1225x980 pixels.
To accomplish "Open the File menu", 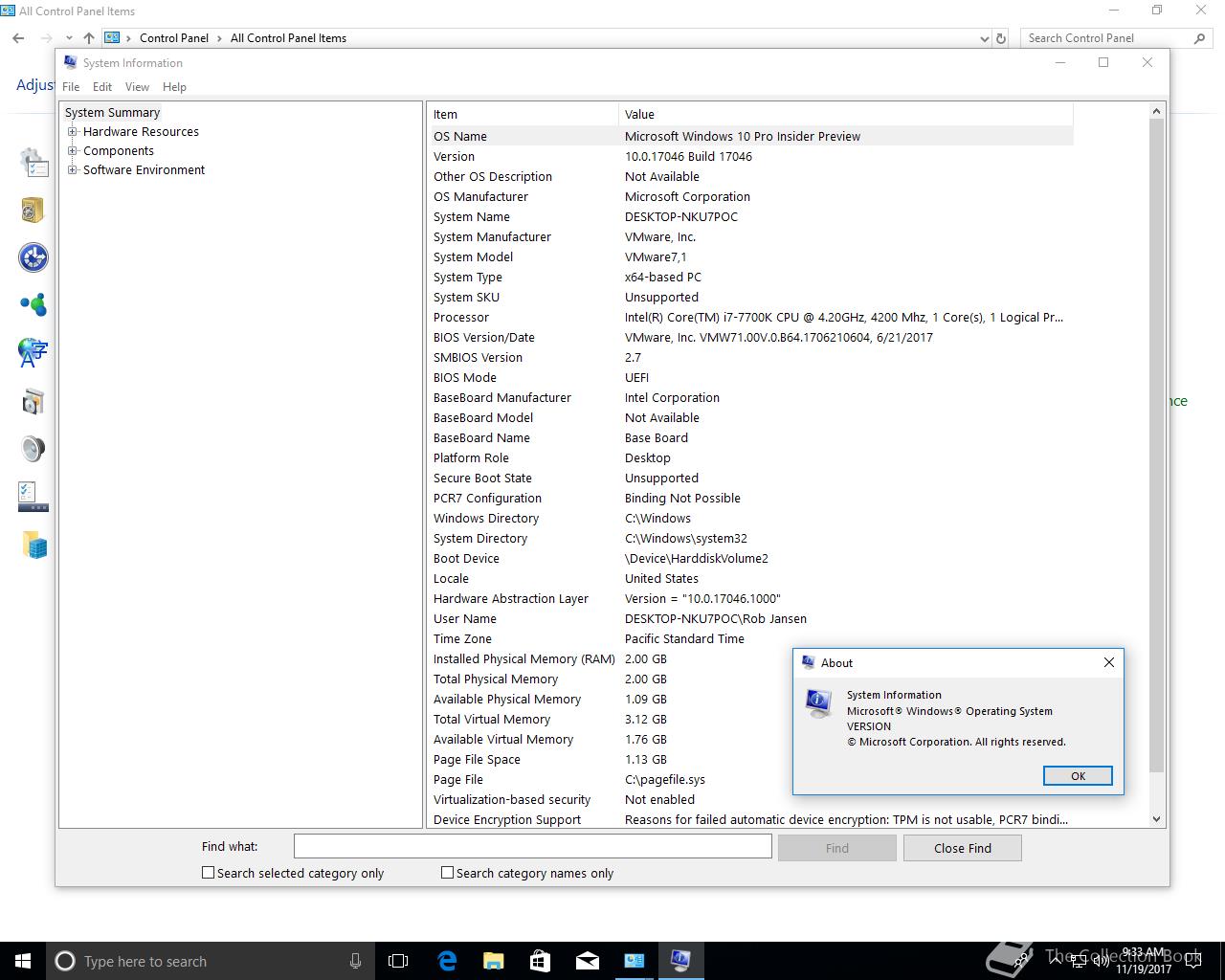I will pyautogui.click(x=71, y=87).
